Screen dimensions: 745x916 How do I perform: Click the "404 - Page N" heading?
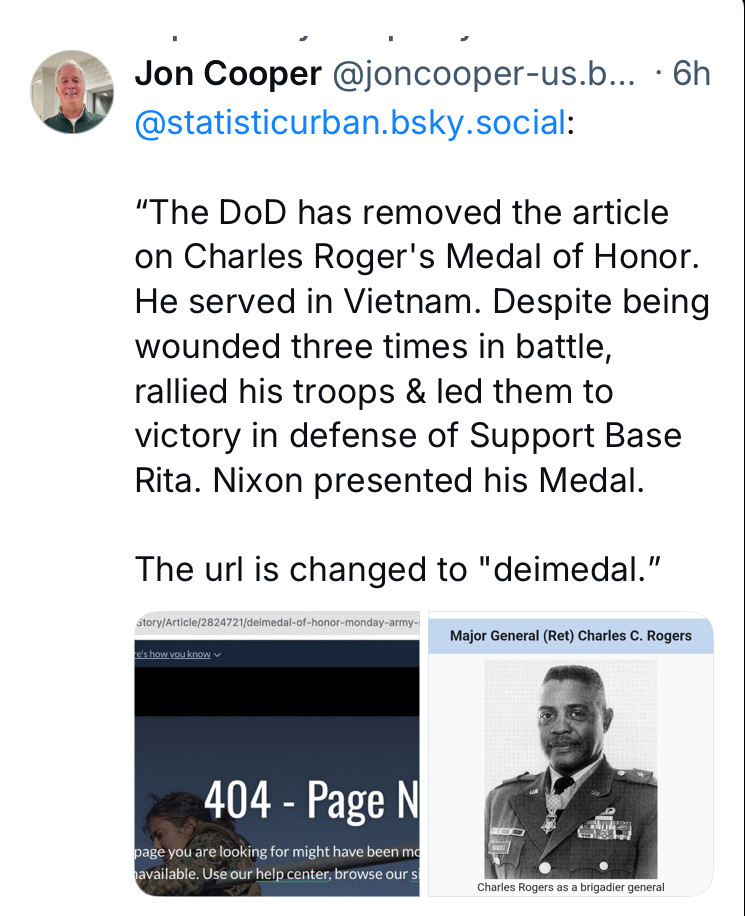coord(310,800)
